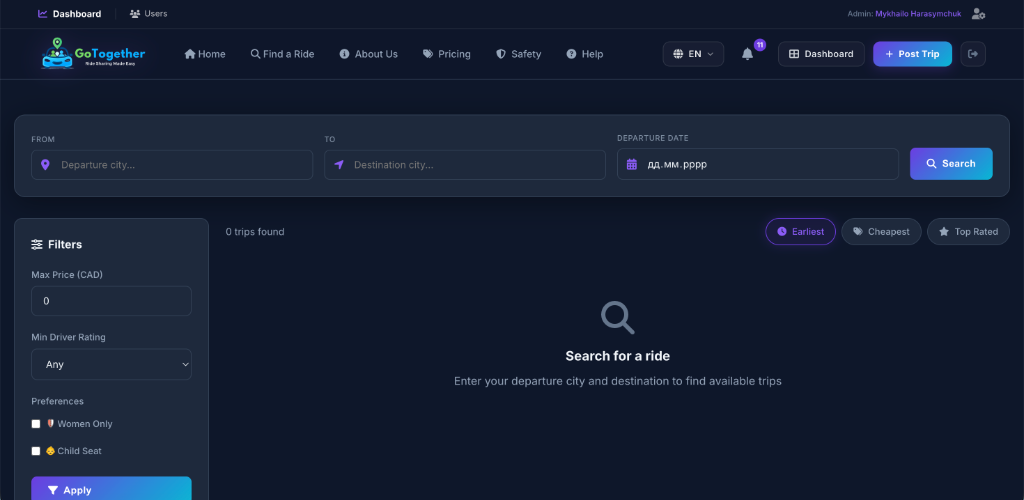Expand the Min Driver Rating dropdown
The width and height of the screenshot is (1024, 500).
click(x=112, y=364)
